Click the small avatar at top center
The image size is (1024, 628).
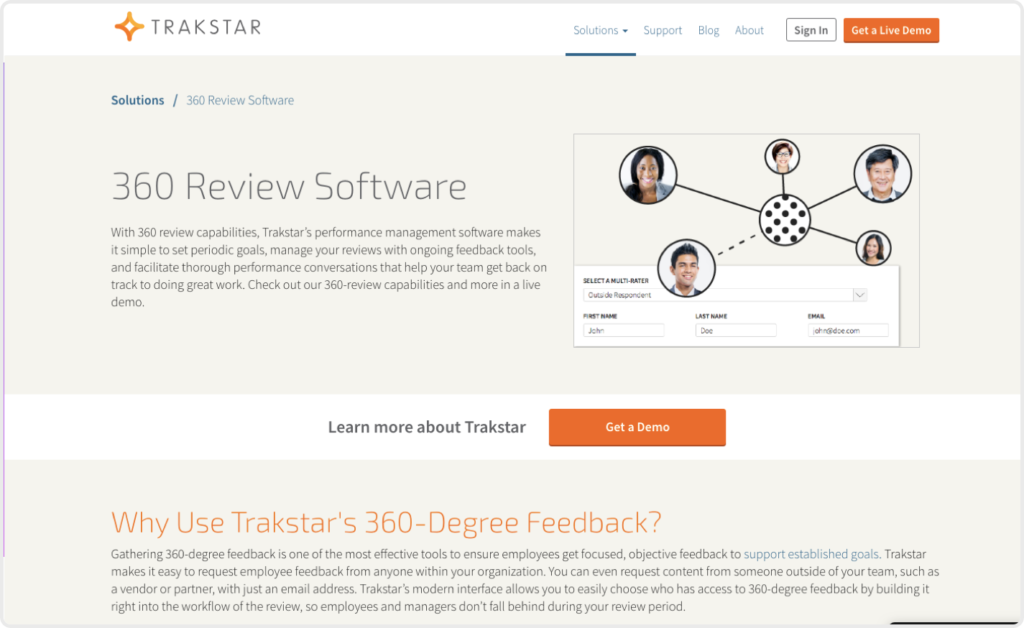point(781,157)
